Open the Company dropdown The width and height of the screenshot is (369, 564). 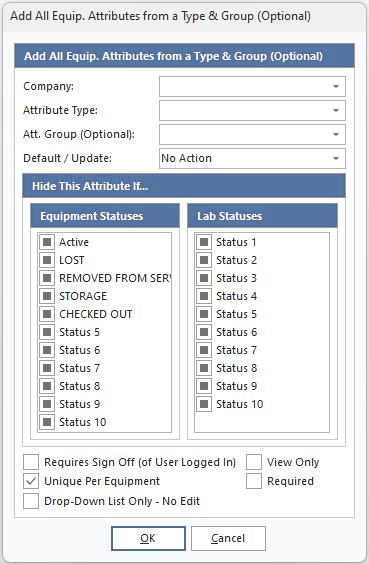click(252, 86)
